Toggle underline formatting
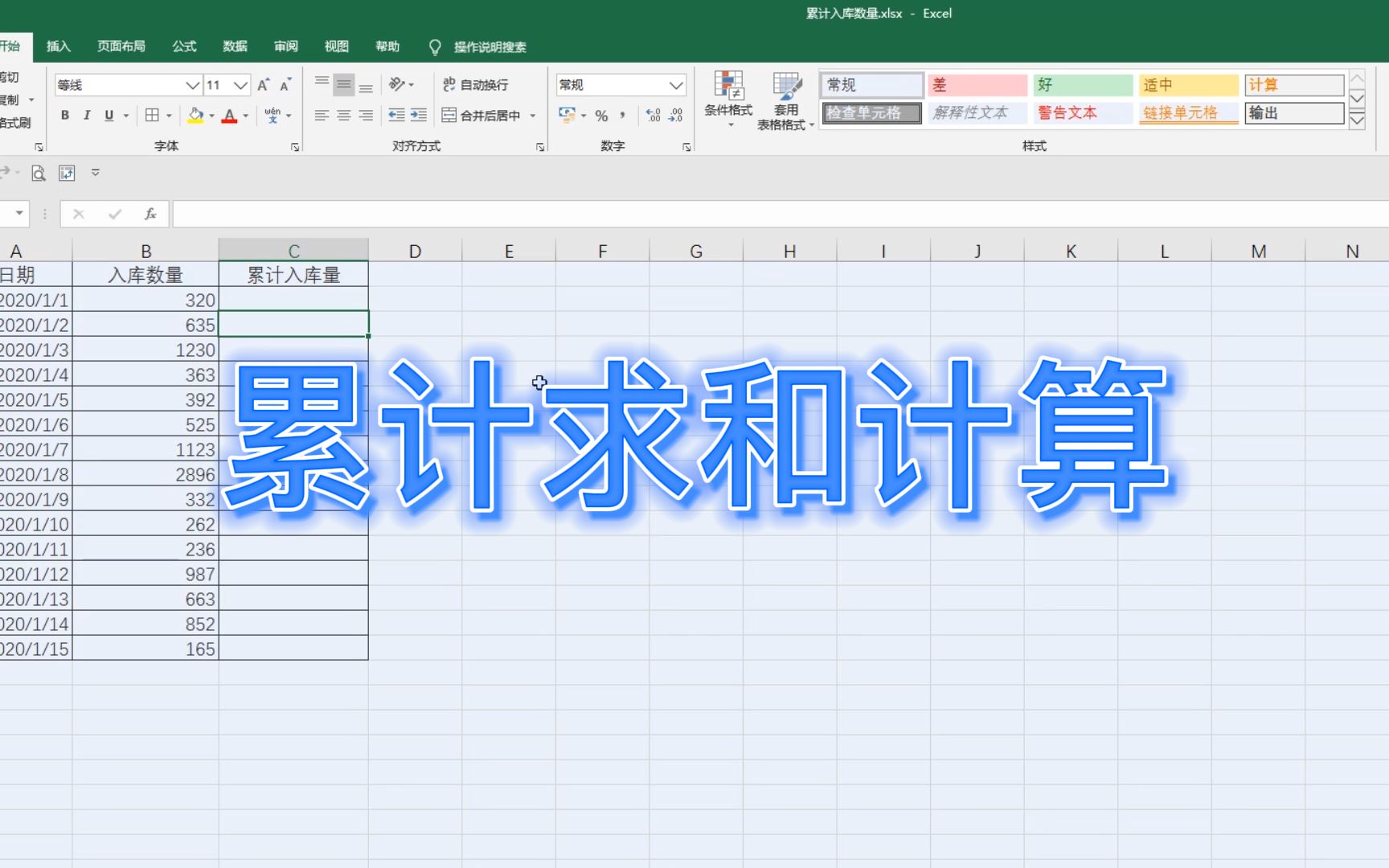The image size is (1389, 868). pos(109,116)
